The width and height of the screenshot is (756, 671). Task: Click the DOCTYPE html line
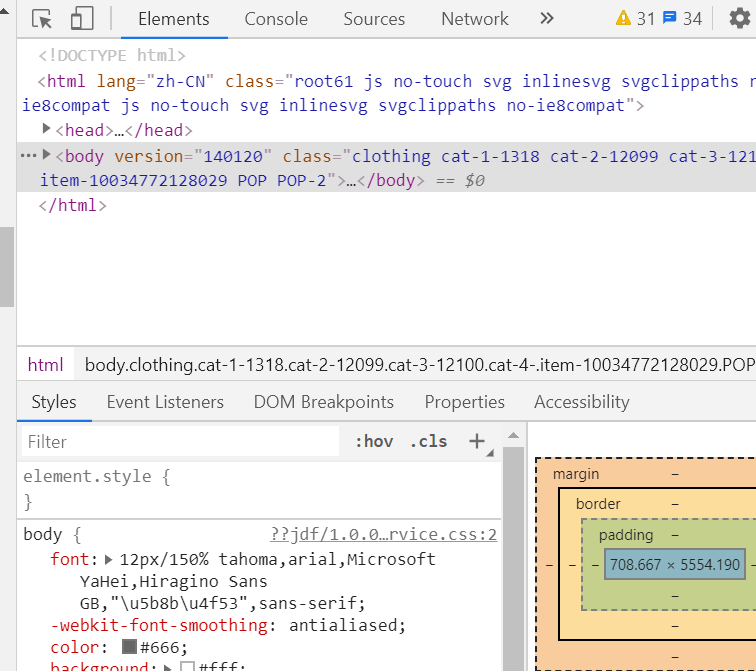click(x=112, y=55)
